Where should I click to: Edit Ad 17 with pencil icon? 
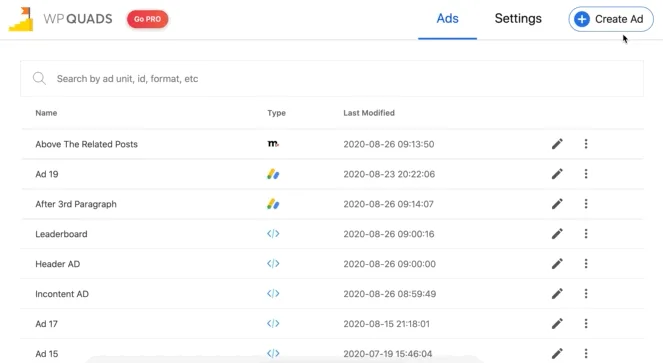click(557, 324)
